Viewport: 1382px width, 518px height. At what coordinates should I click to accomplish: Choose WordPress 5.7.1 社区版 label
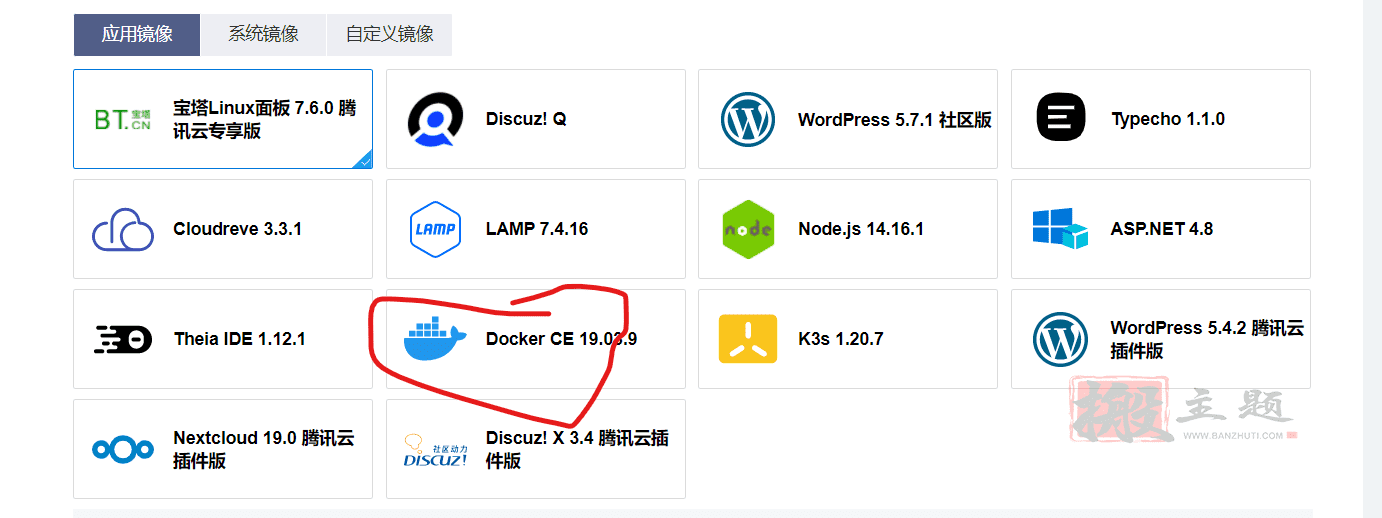pyautogui.click(x=895, y=120)
